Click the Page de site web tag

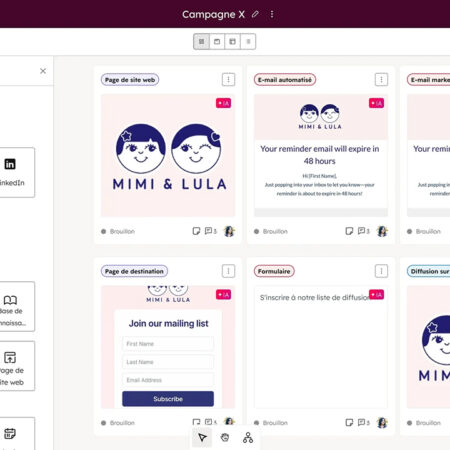tap(130, 80)
